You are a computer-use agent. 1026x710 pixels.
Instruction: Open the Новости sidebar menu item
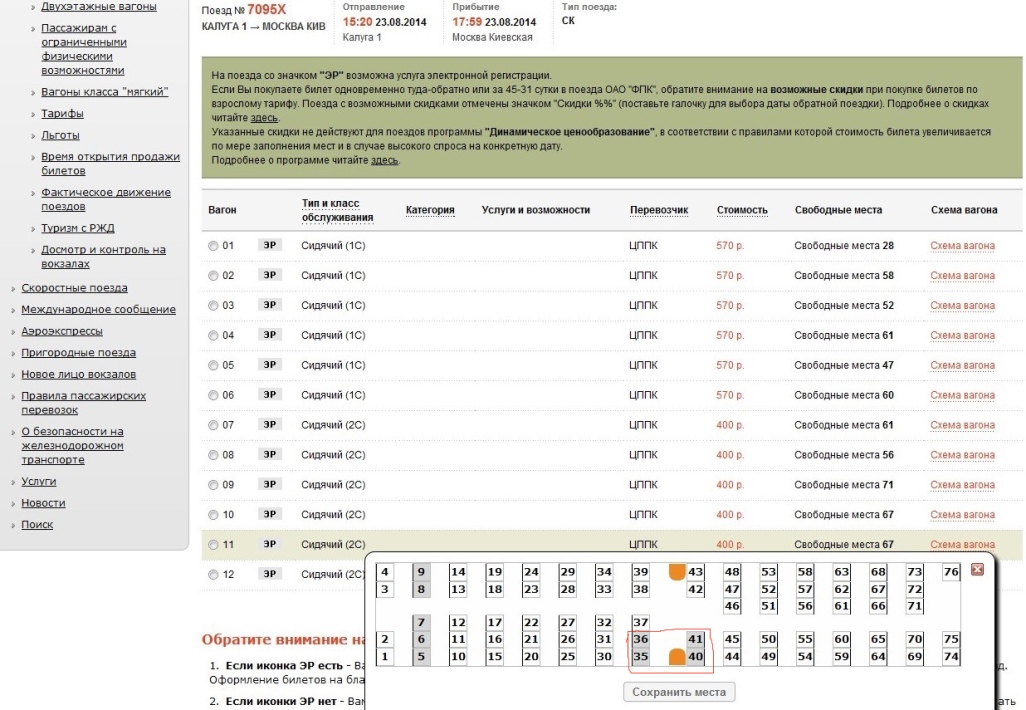(43, 503)
